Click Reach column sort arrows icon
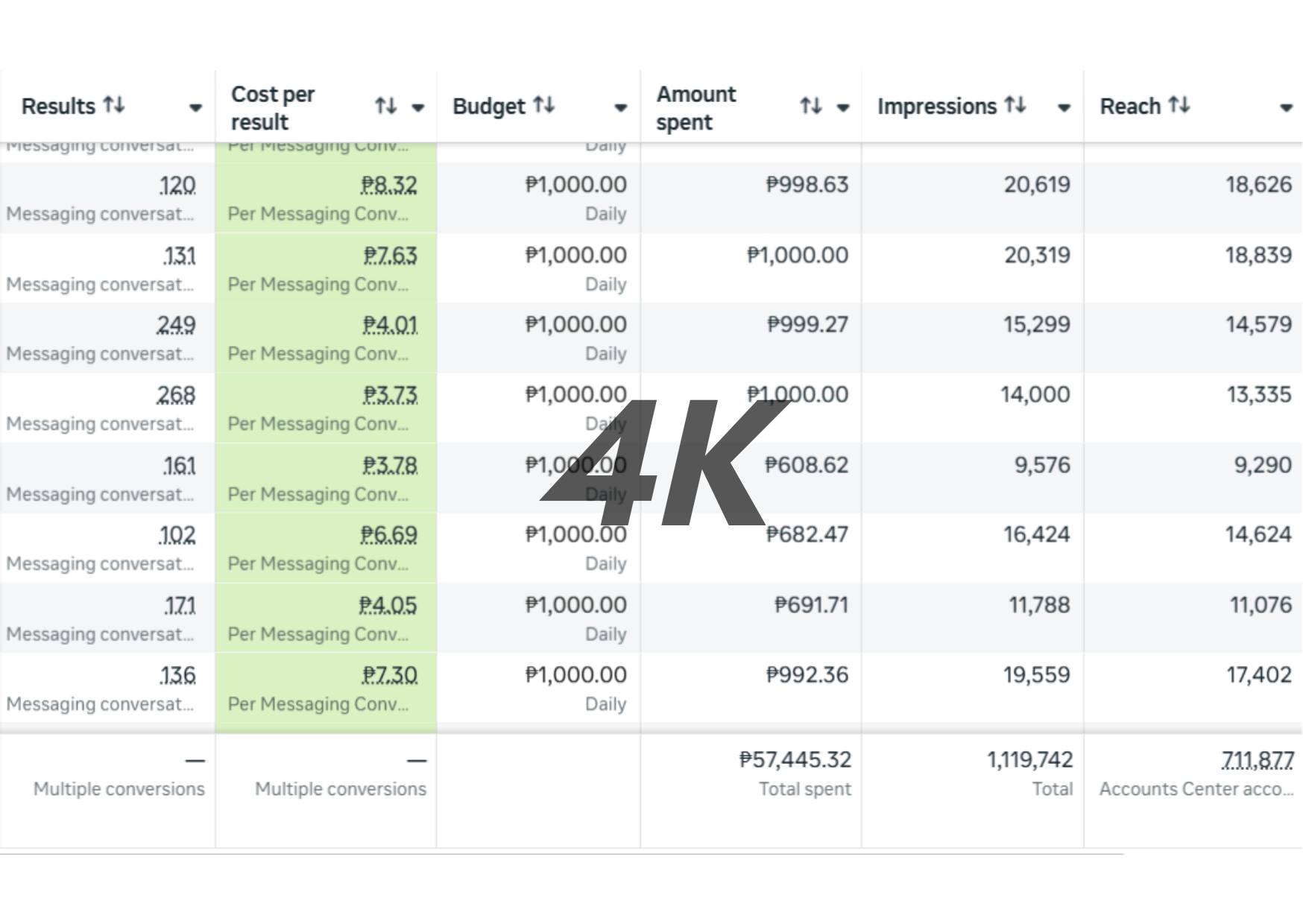 coord(1179,105)
